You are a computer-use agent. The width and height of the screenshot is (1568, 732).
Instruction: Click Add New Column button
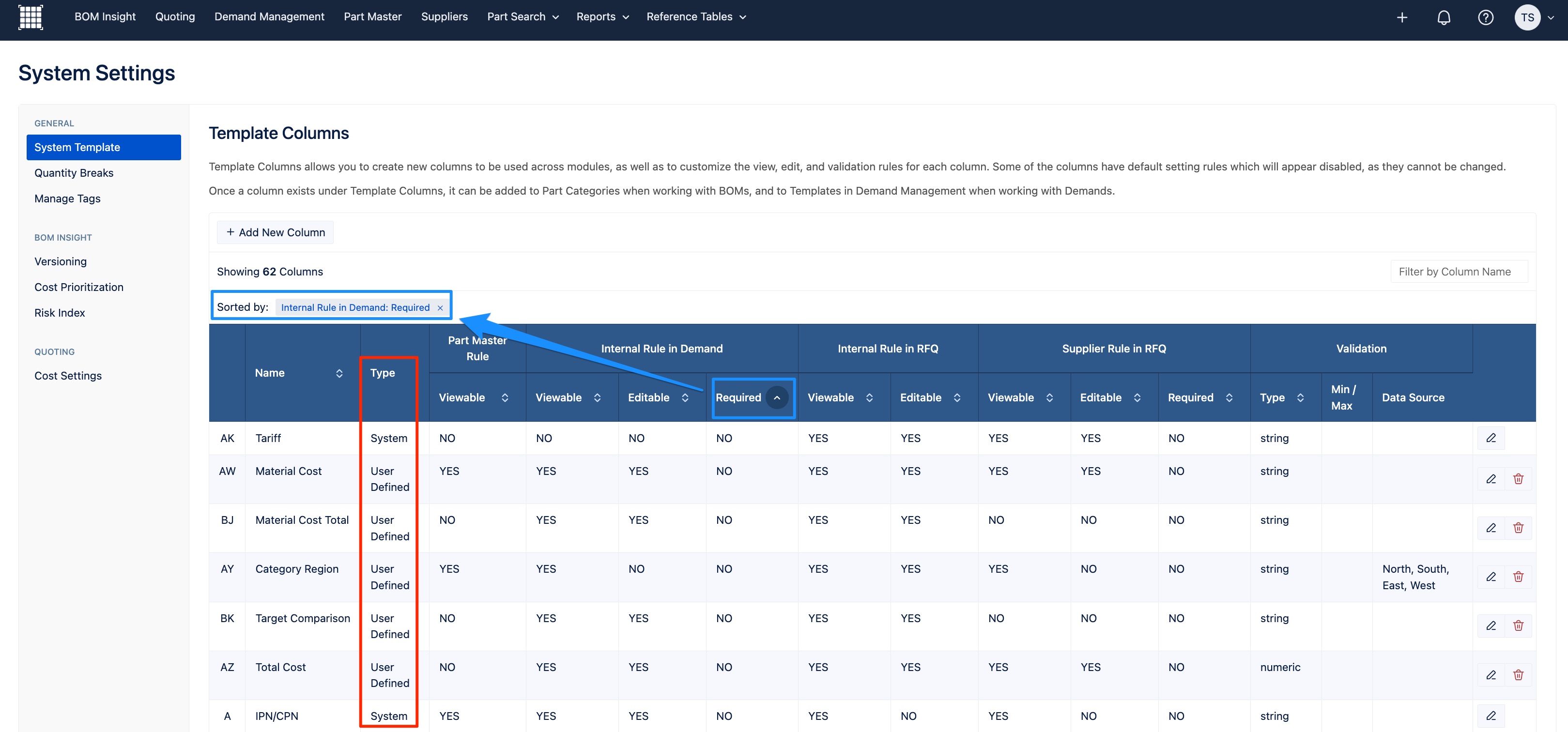coord(275,232)
